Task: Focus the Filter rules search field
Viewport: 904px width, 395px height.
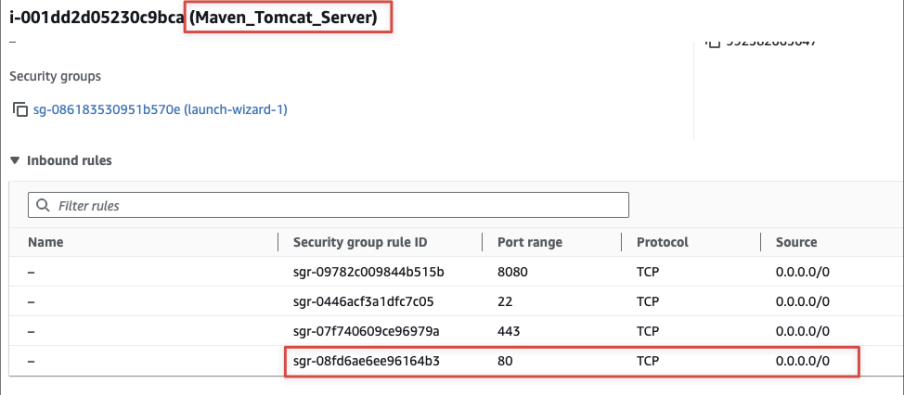Action: click(328, 205)
